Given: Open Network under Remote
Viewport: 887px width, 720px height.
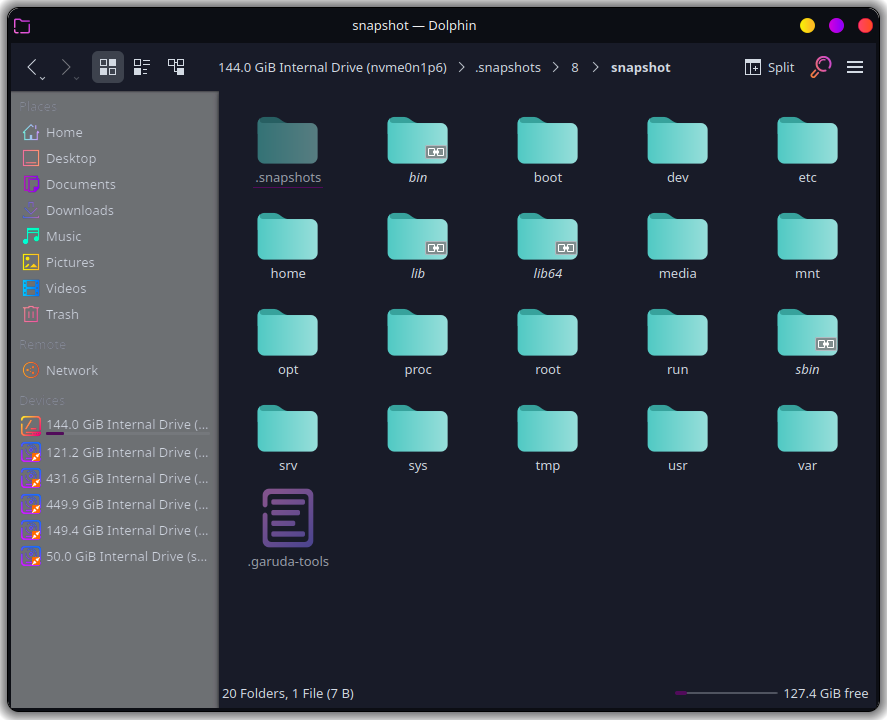Looking at the screenshot, I should coord(115,370).
